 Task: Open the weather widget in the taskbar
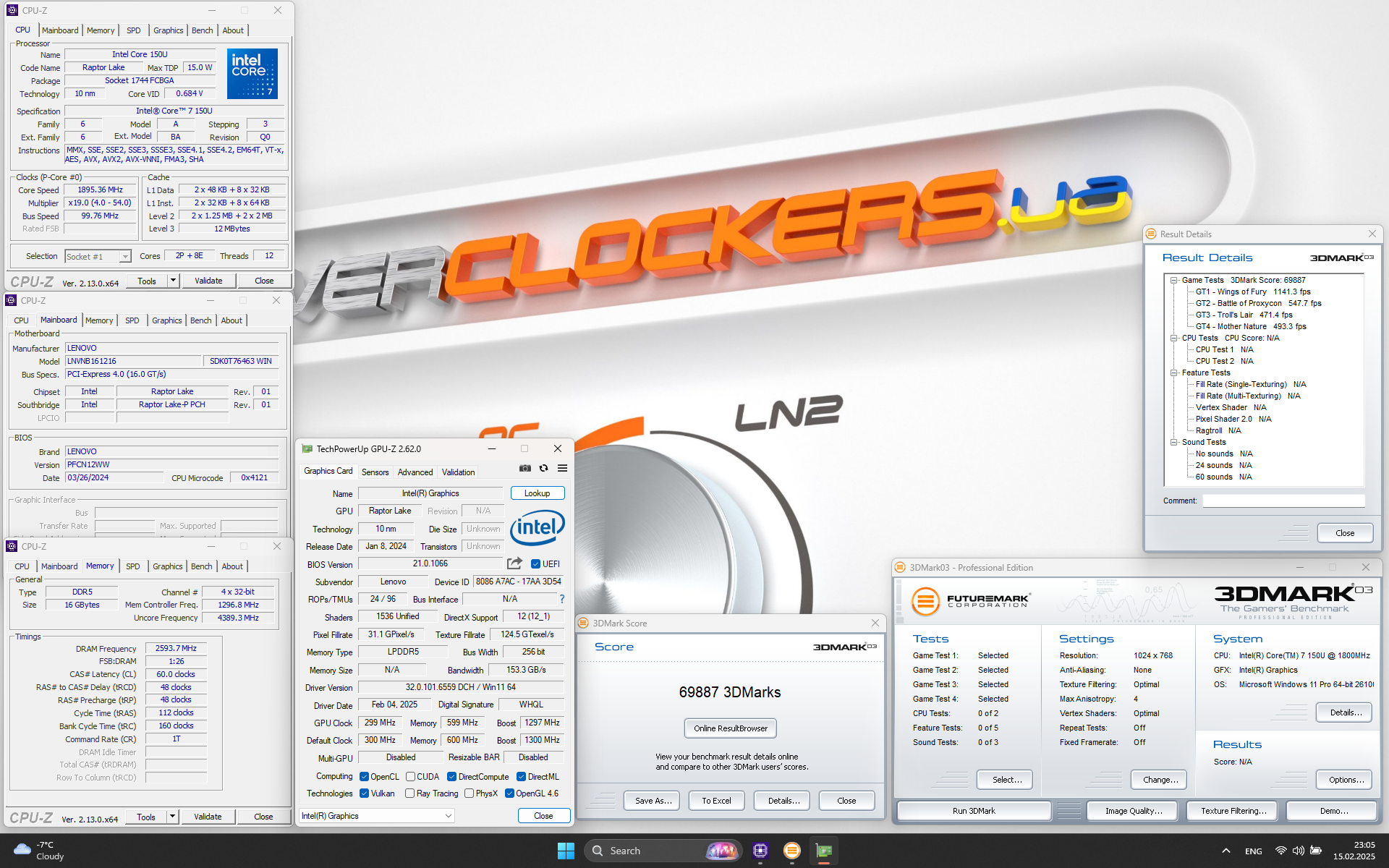click(x=41, y=851)
